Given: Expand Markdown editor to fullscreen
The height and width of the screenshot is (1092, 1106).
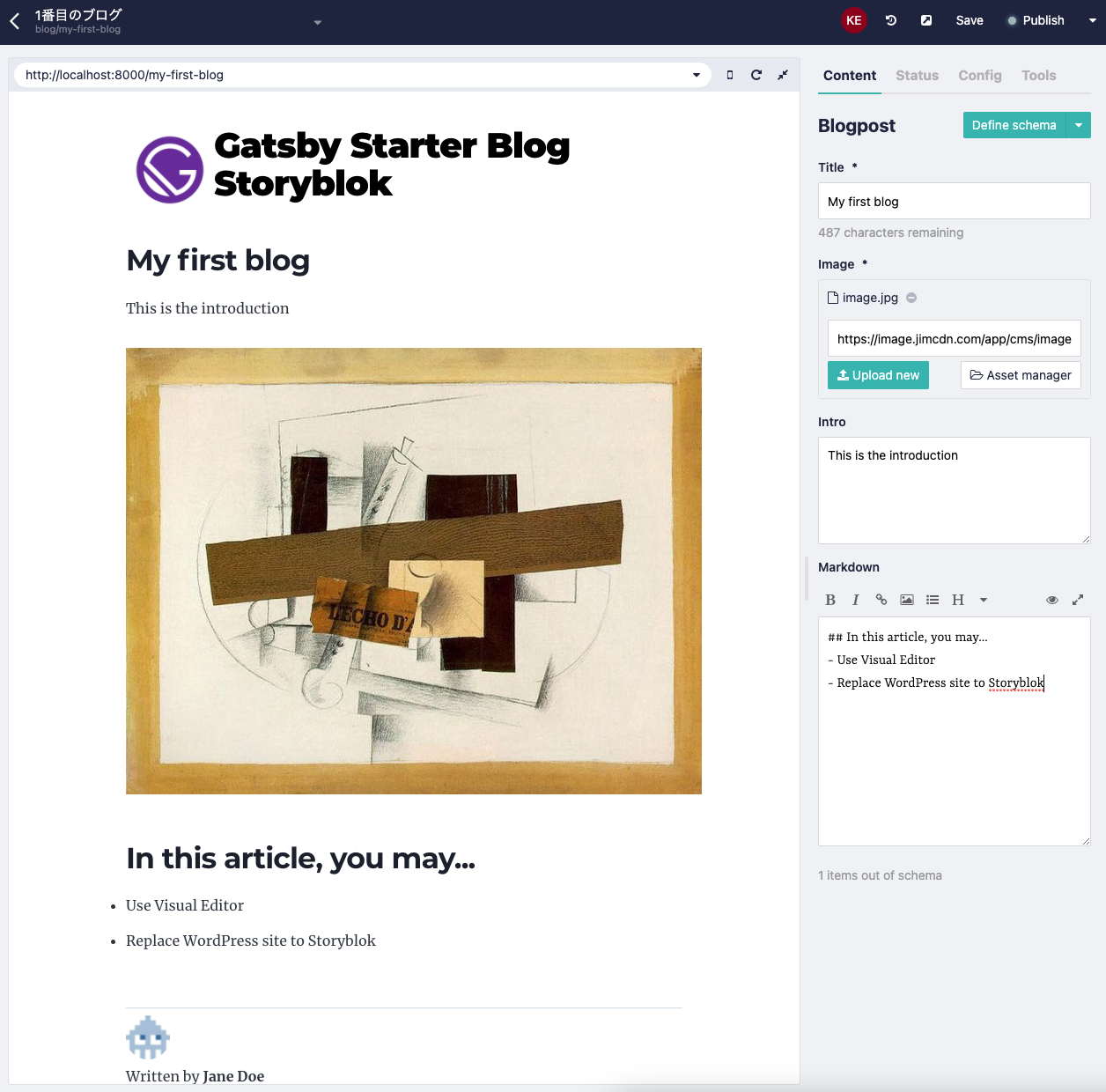Looking at the screenshot, I should tap(1077, 600).
